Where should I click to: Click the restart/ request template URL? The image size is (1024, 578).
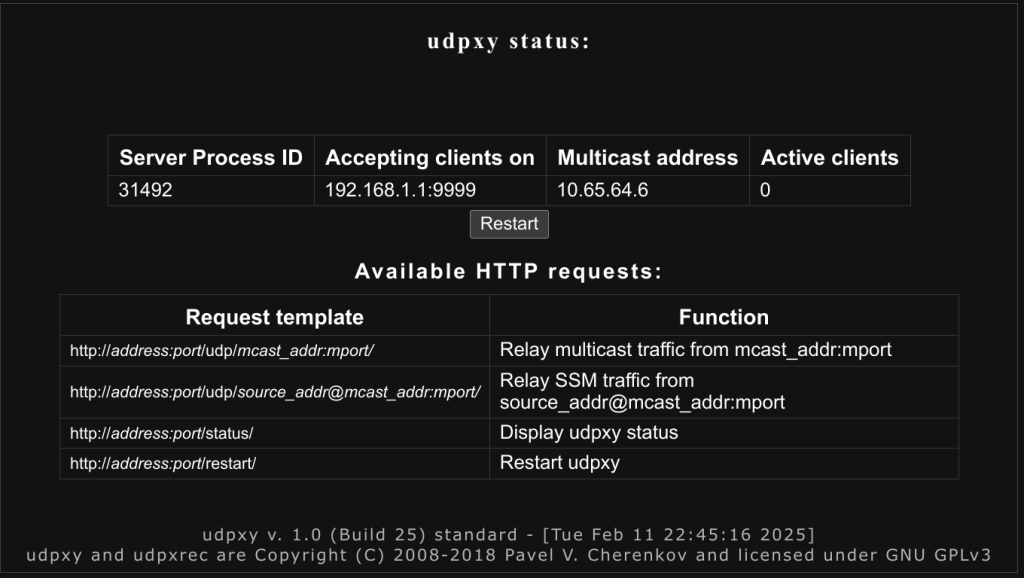click(x=163, y=463)
